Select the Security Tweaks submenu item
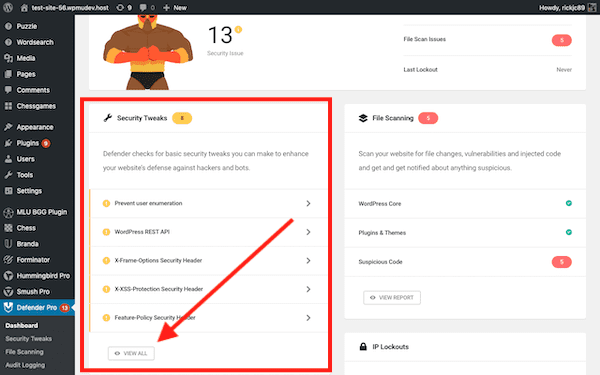 [28, 339]
